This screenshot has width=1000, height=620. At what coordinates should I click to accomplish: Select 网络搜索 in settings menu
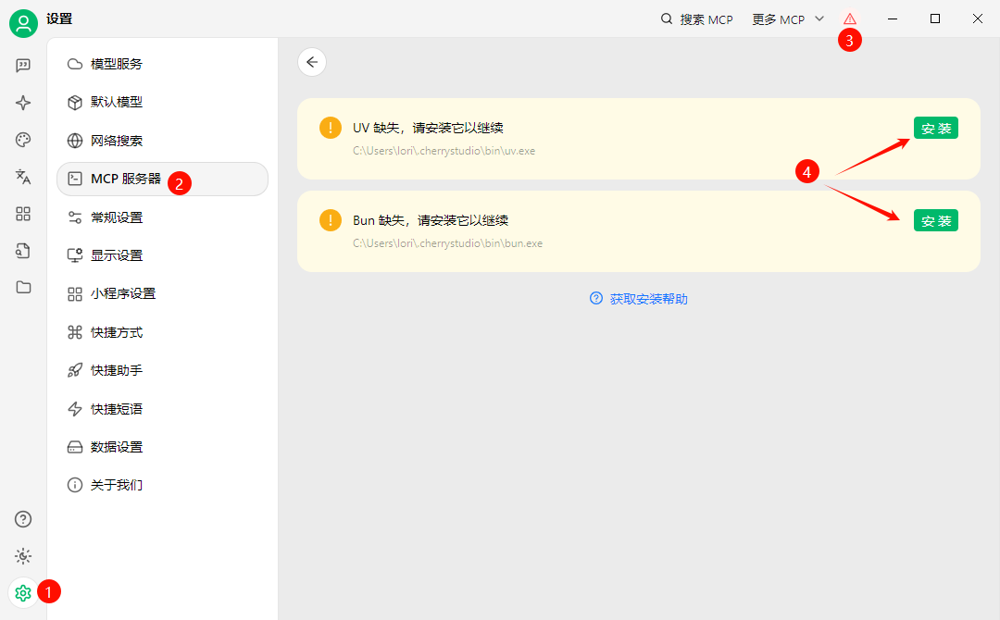point(116,141)
